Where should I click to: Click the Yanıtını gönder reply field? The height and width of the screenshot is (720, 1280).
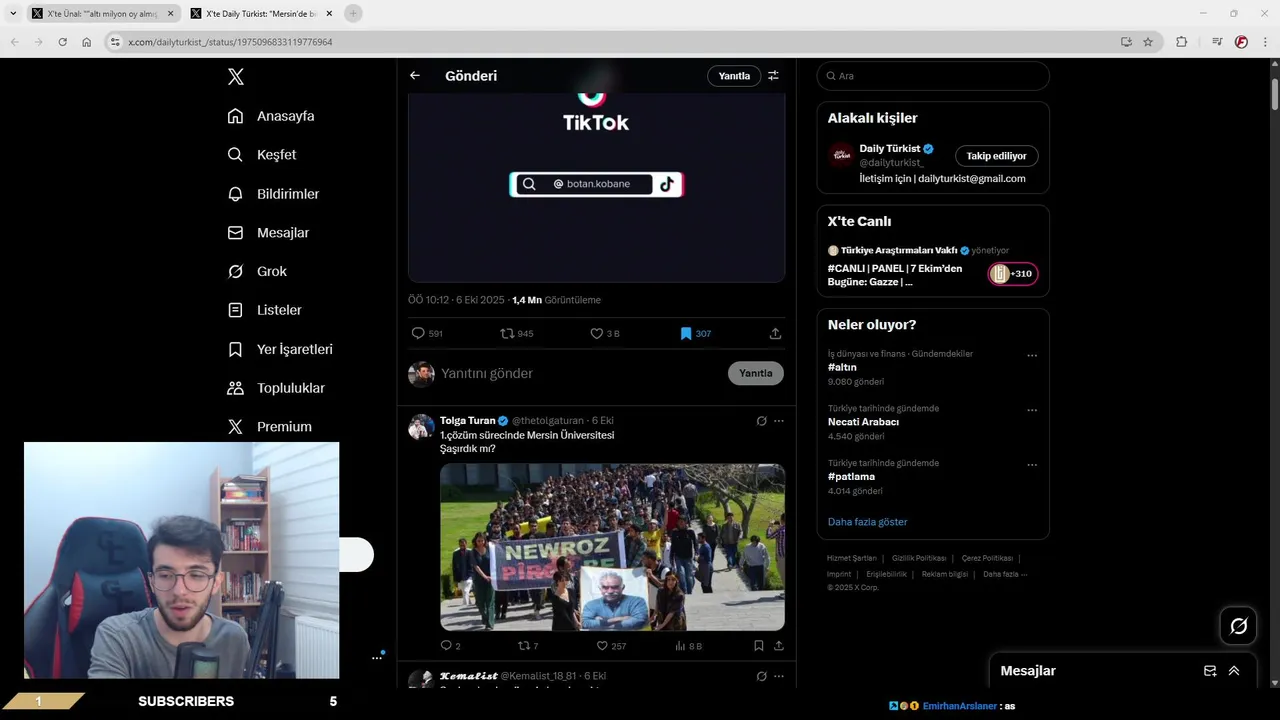(580, 373)
